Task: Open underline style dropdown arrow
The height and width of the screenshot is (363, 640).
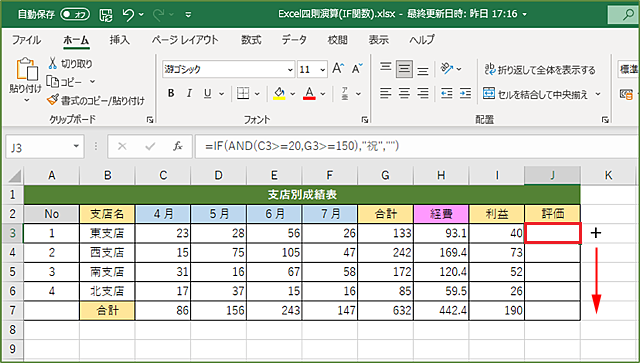Action: click(x=222, y=94)
